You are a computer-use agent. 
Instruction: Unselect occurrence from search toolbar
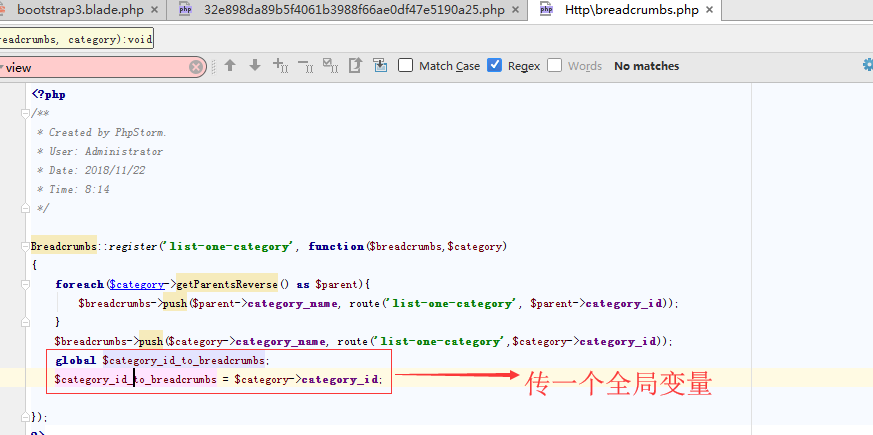point(306,66)
